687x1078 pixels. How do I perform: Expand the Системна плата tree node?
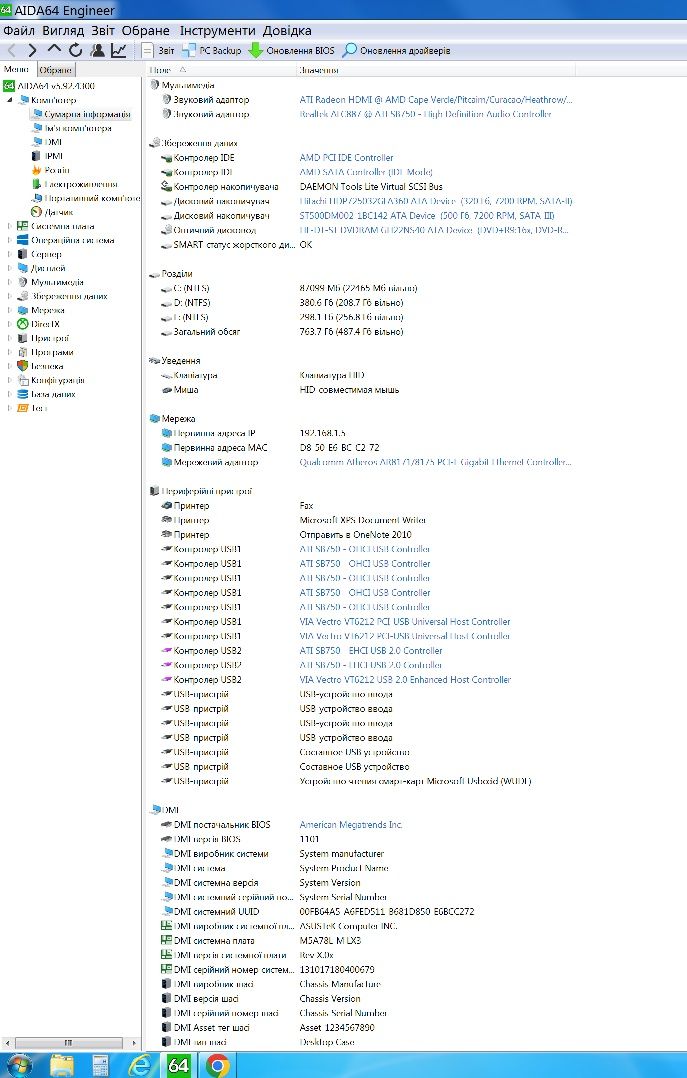pyautogui.click(x=10, y=226)
